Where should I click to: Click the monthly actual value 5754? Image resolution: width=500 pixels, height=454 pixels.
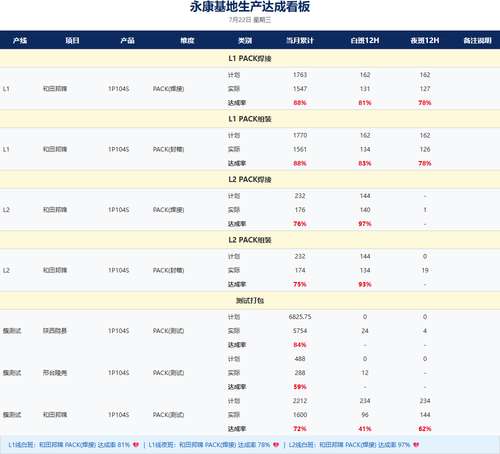point(300,331)
